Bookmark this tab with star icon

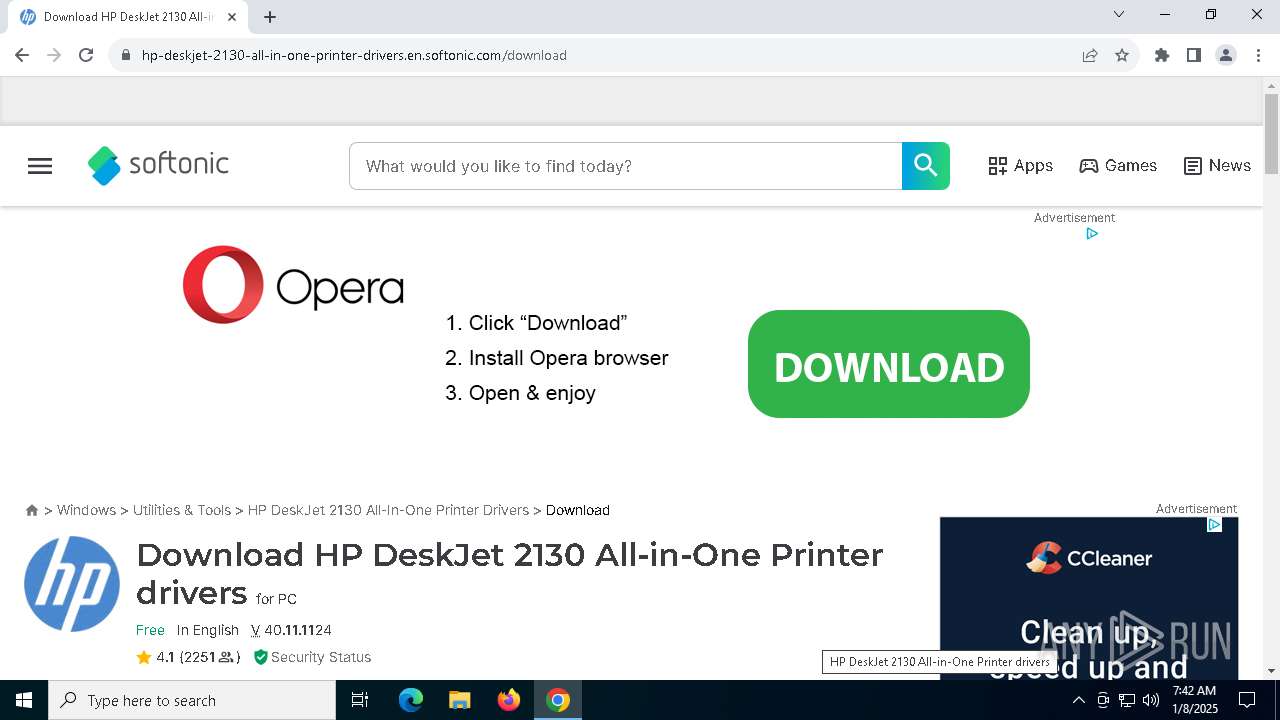pos(1122,55)
